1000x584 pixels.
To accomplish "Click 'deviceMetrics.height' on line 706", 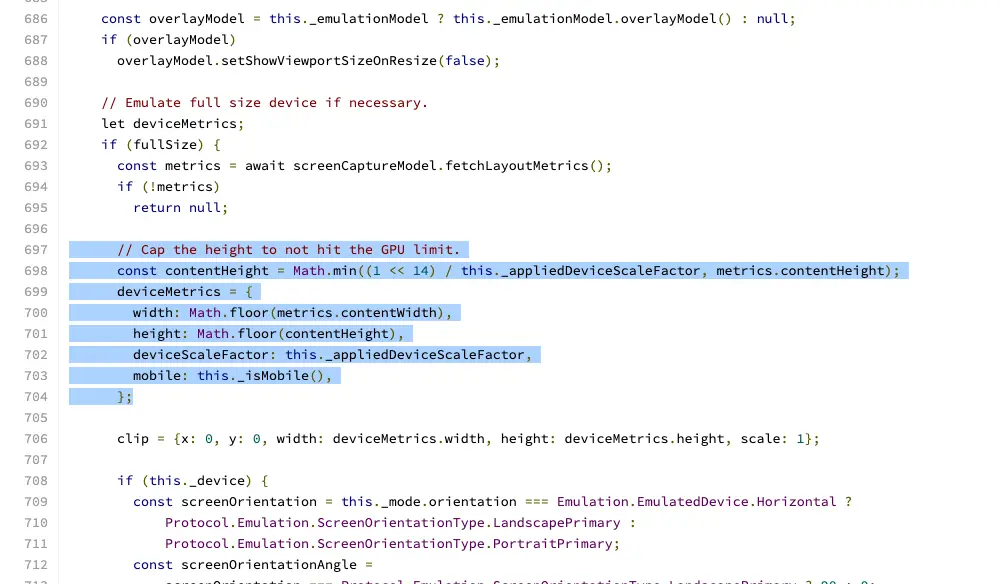I will tap(644, 439).
